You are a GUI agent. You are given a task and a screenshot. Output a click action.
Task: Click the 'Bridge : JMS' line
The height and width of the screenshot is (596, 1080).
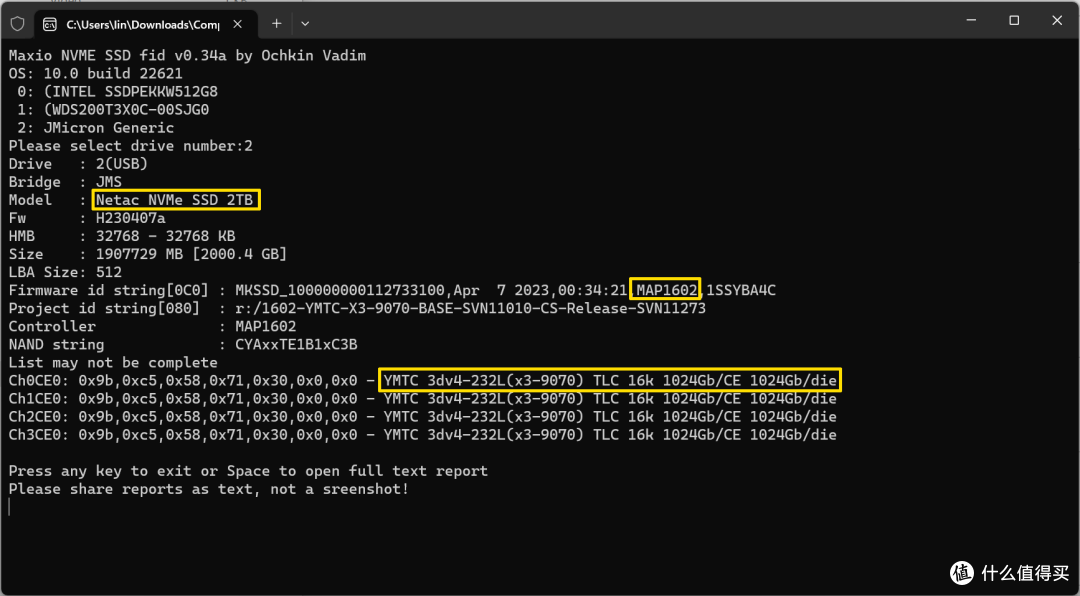coord(65,182)
